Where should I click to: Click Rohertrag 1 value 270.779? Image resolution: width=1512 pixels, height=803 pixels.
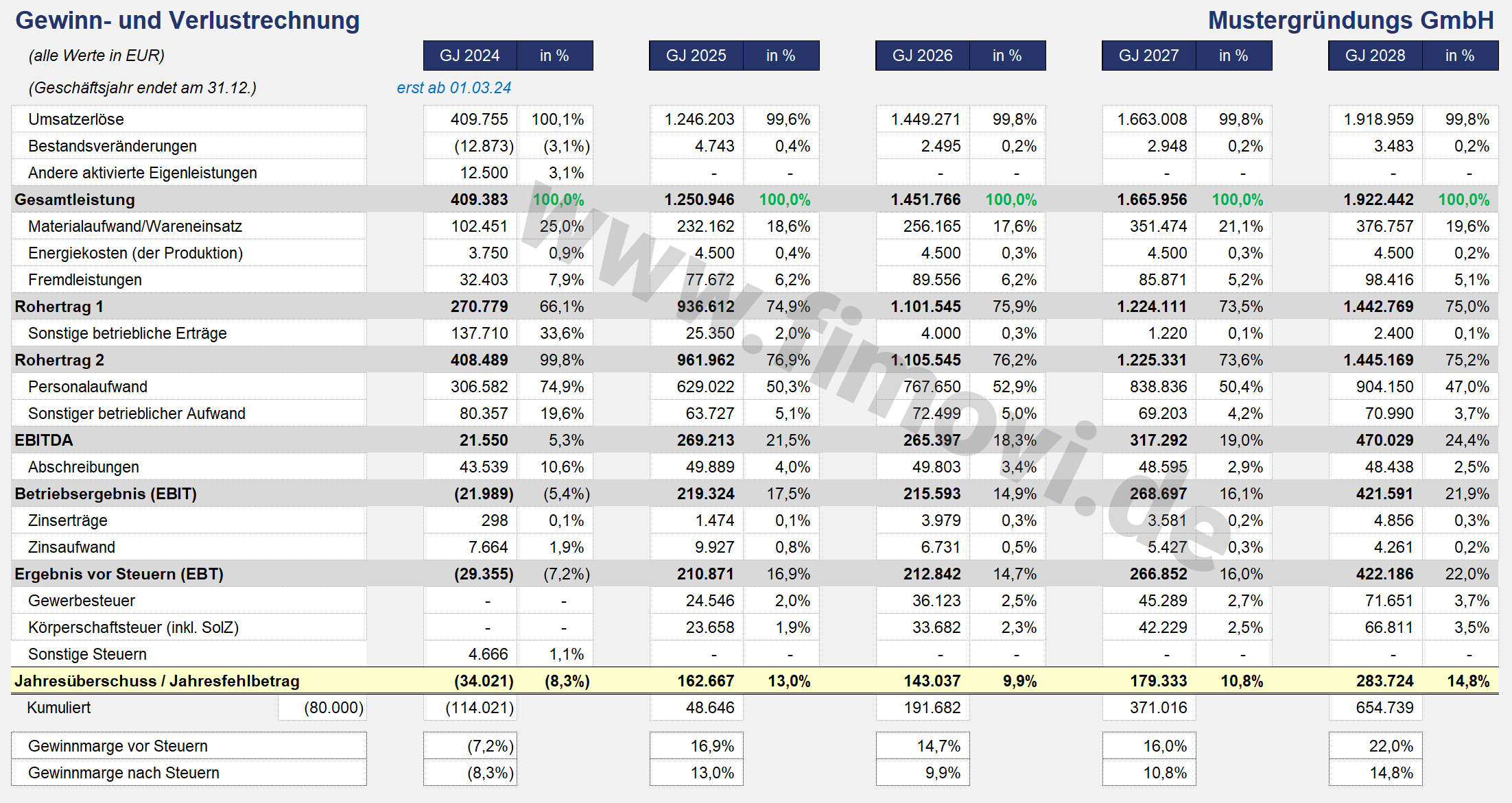pos(480,307)
